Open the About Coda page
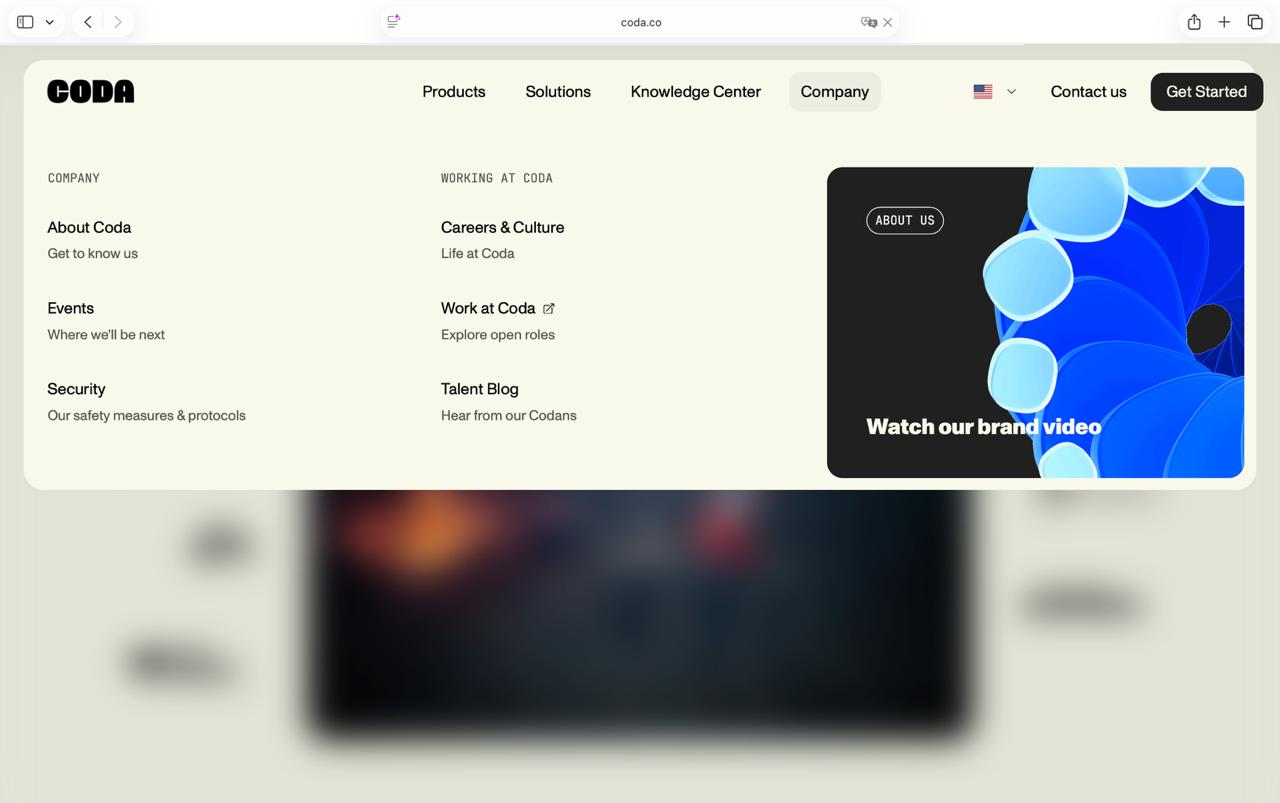The height and width of the screenshot is (803, 1280). [89, 227]
